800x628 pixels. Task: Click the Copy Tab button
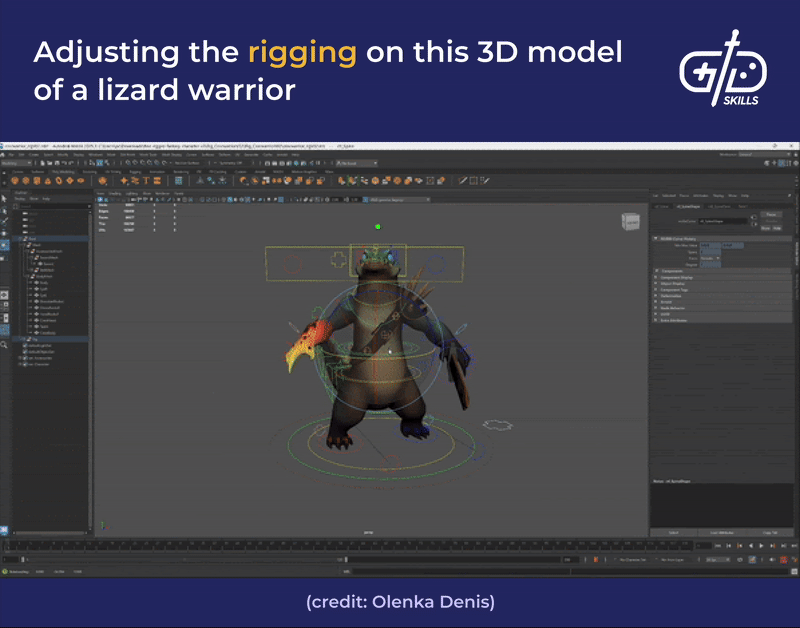tap(770, 533)
